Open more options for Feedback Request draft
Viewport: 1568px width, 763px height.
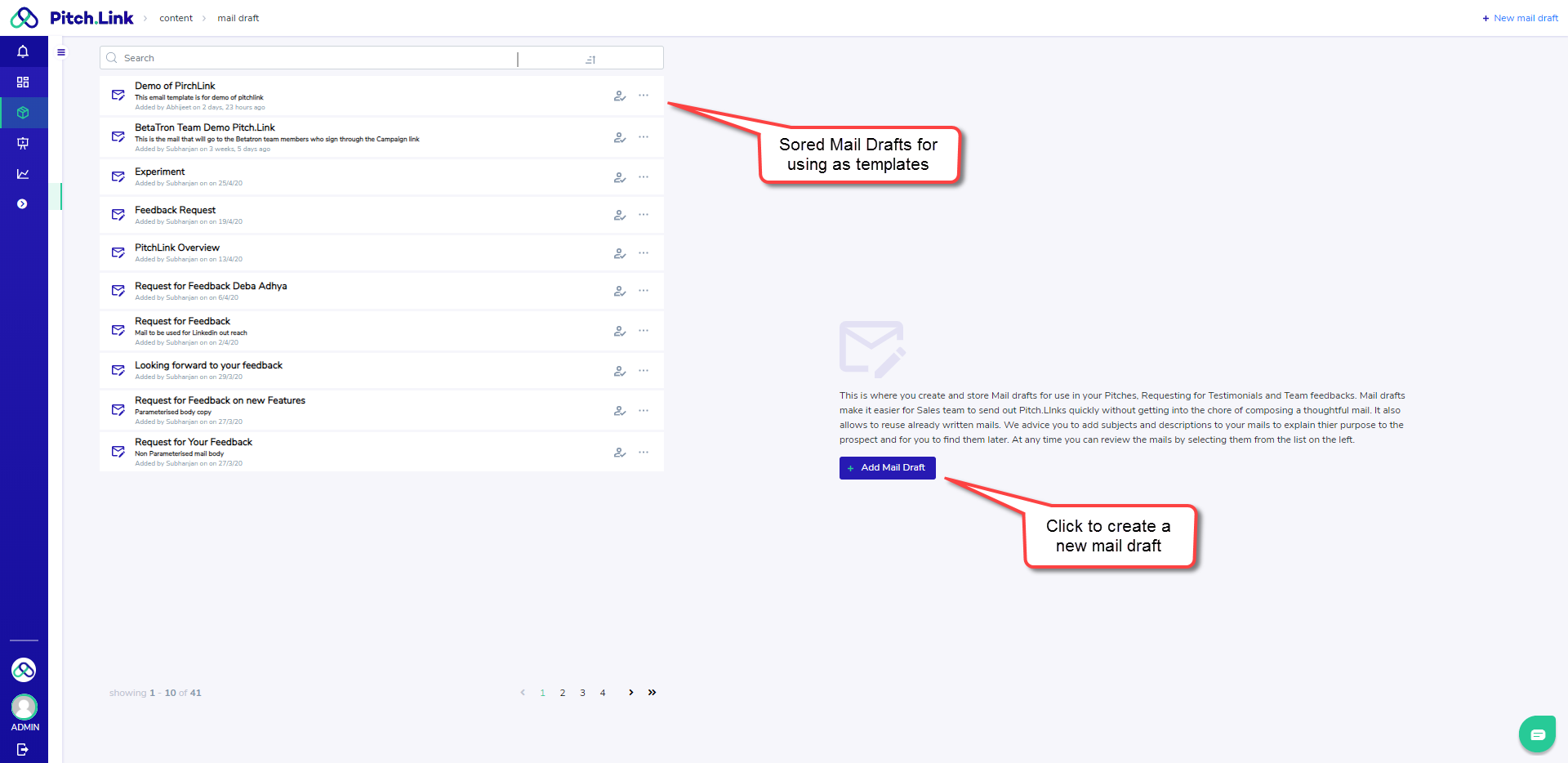644,215
